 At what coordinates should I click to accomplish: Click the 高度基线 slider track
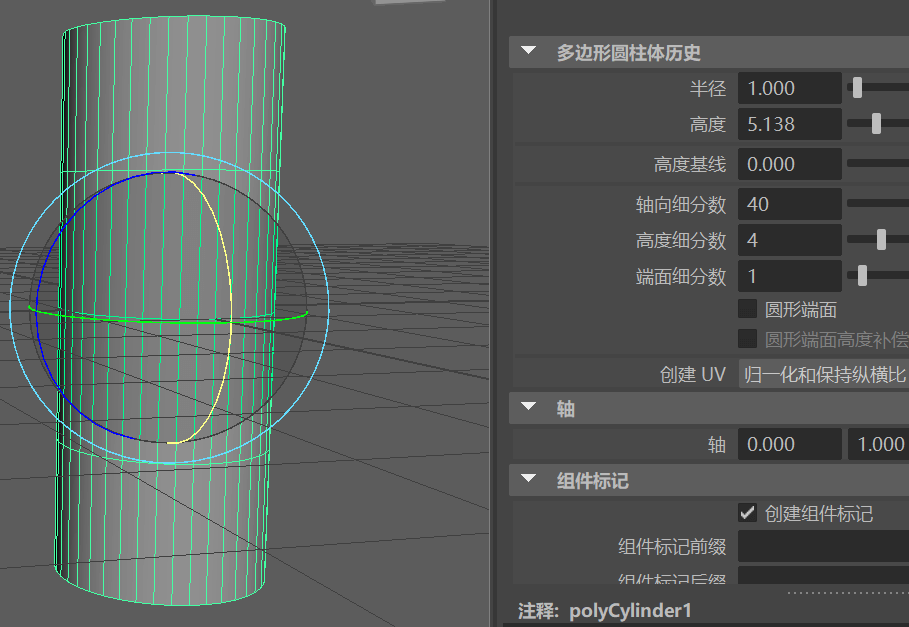click(x=878, y=164)
